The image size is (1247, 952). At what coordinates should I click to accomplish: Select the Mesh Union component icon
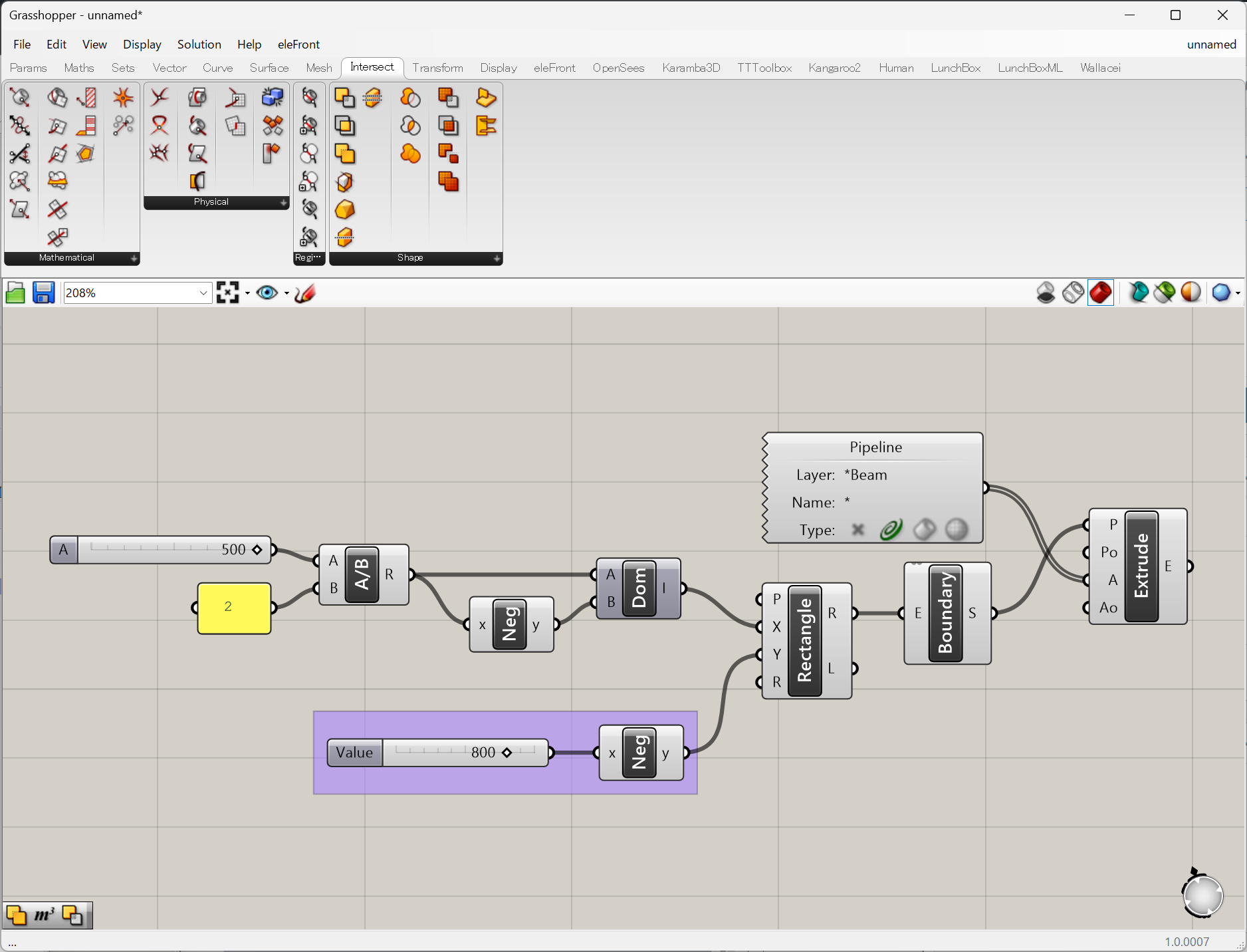[x=448, y=98]
